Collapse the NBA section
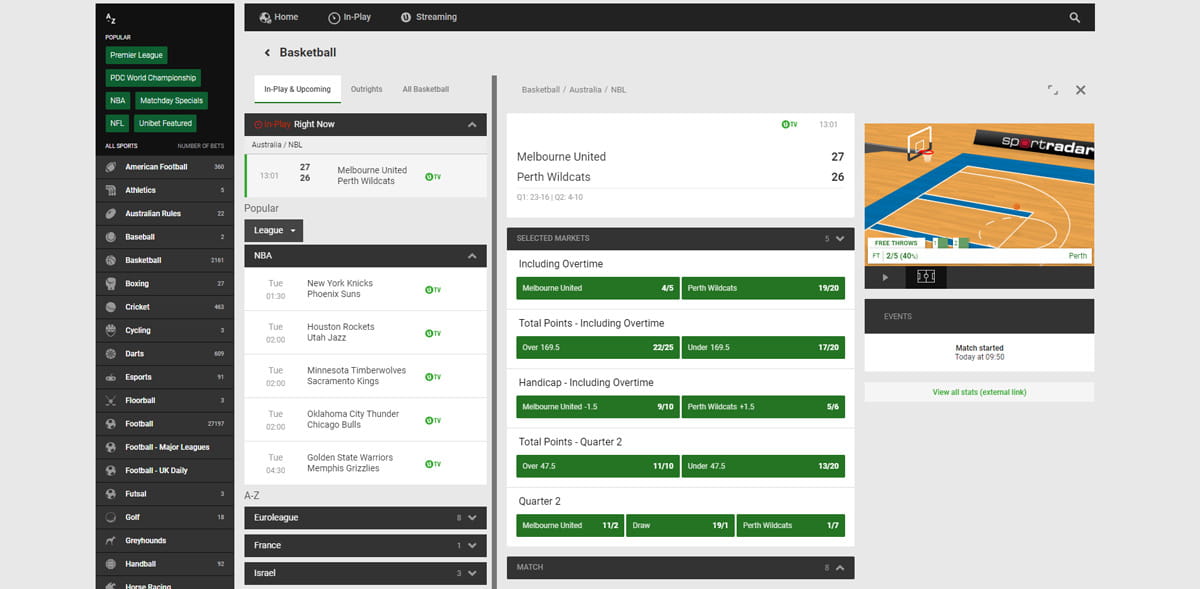Viewport: 1200px width, 589px height. tap(472, 256)
